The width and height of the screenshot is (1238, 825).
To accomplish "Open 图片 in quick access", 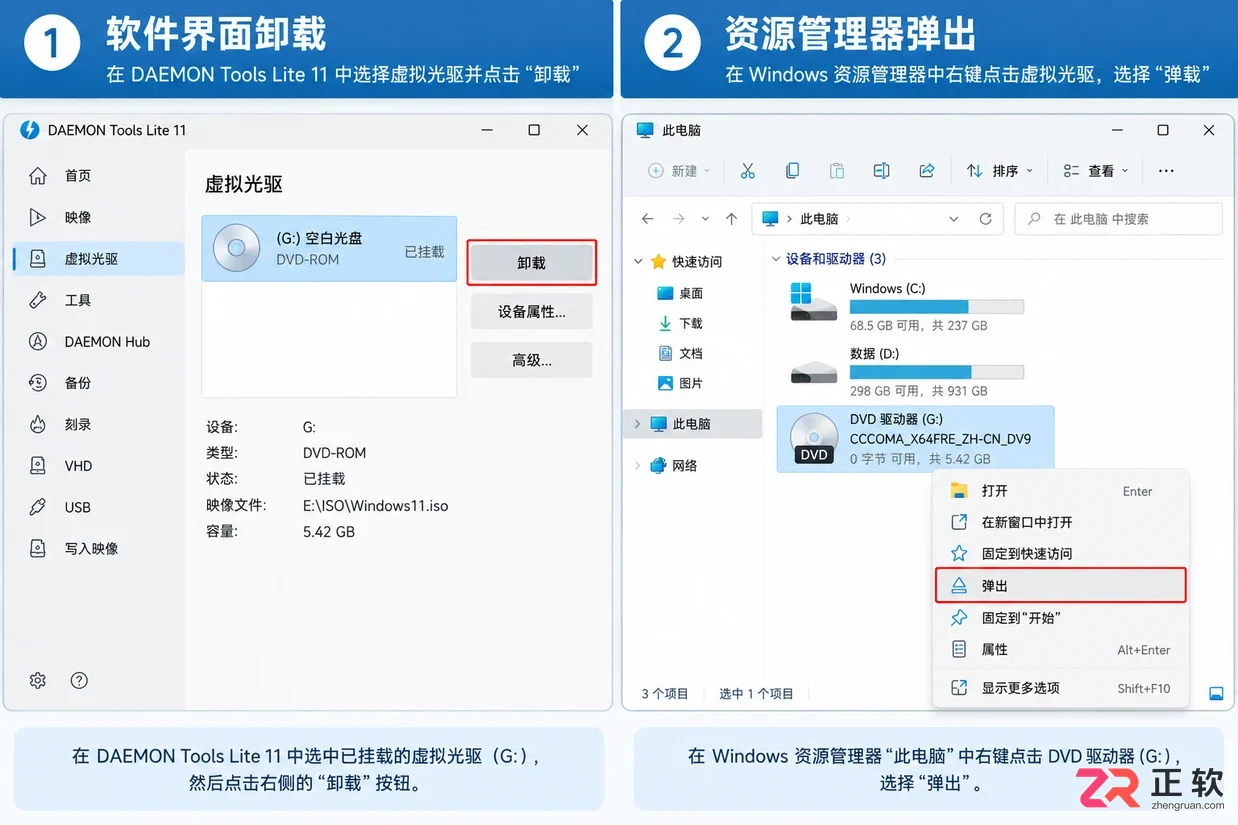I will (680, 383).
